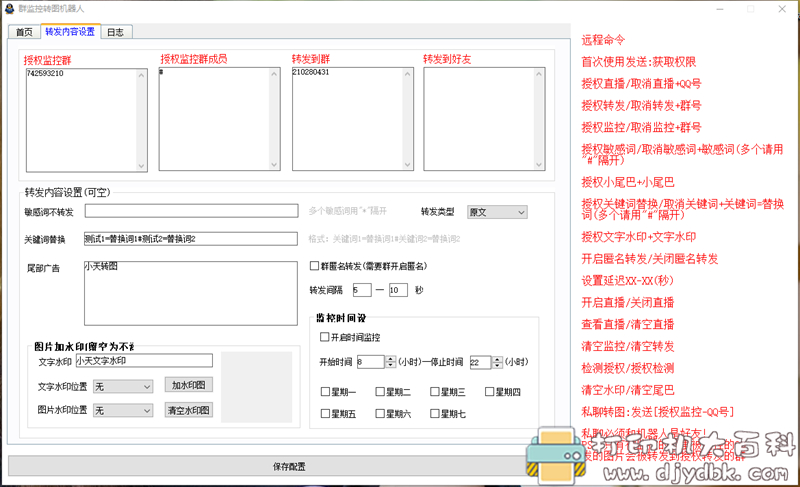Click the 转发间隔 maximum field showing 10
The width and height of the screenshot is (800, 487).
[398, 290]
